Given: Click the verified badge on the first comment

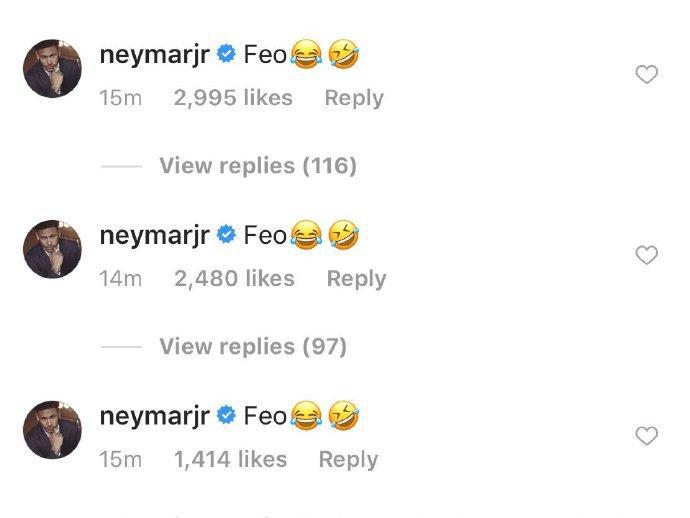Looking at the screenshot, I should click(227, 54).
